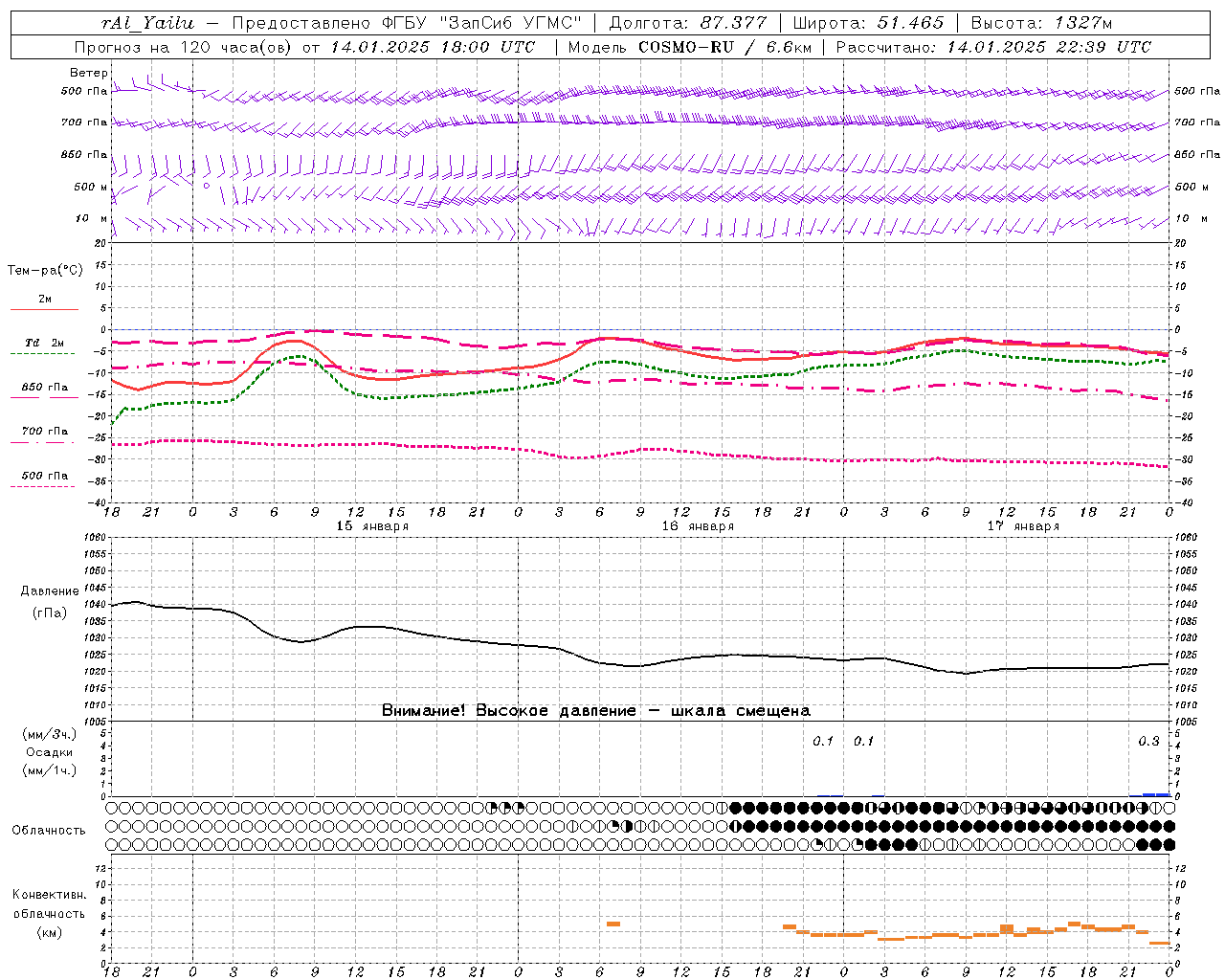Screen dimensions: 1225x980
Task: Click 'Прогноз на 120 часа(ов)' forecast range text
Action: pyautogui.click(x=184, y=47)
